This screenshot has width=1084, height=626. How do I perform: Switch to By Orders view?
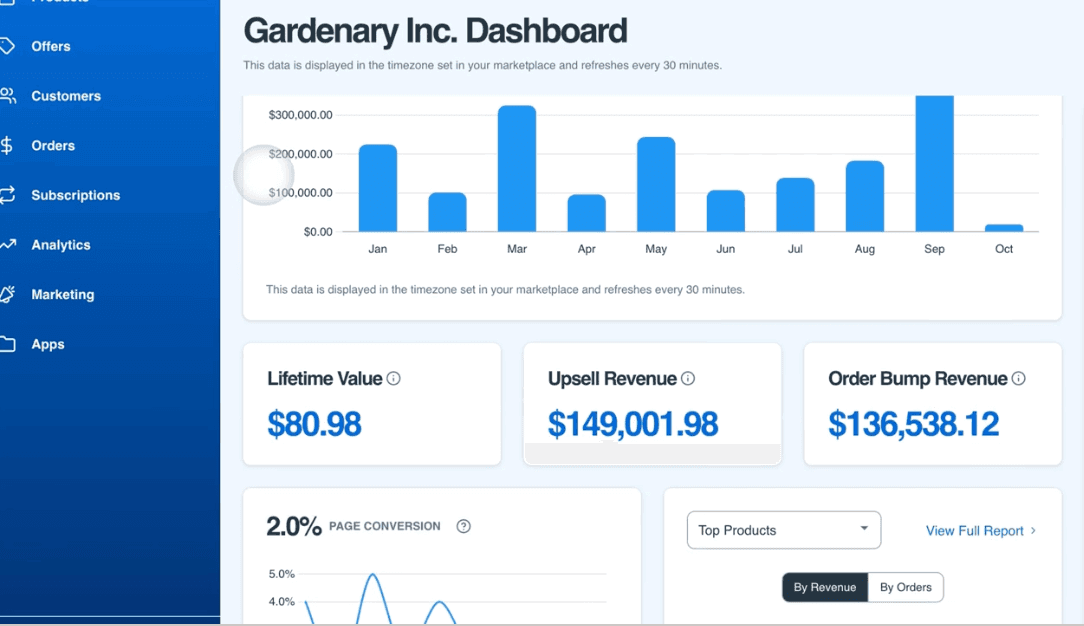tap(906, 587)
